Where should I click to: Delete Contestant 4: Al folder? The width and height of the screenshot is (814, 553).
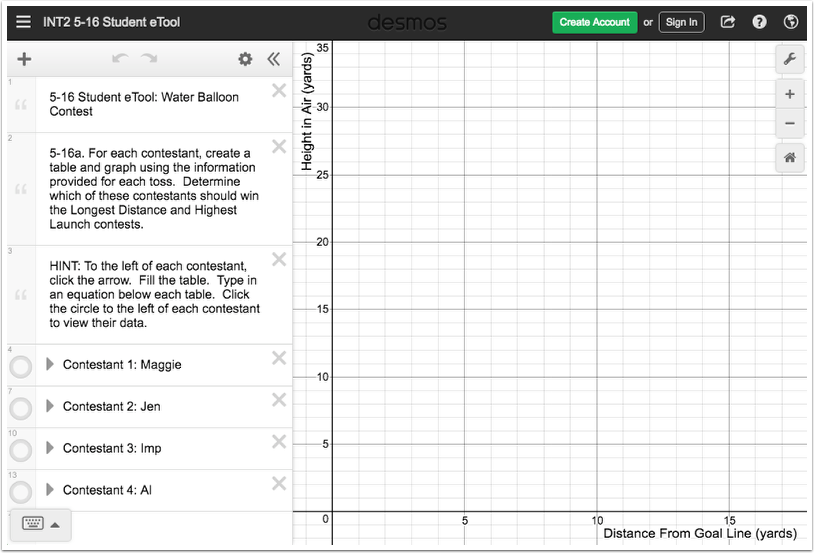pyautogui.click(x=279, y=483)
